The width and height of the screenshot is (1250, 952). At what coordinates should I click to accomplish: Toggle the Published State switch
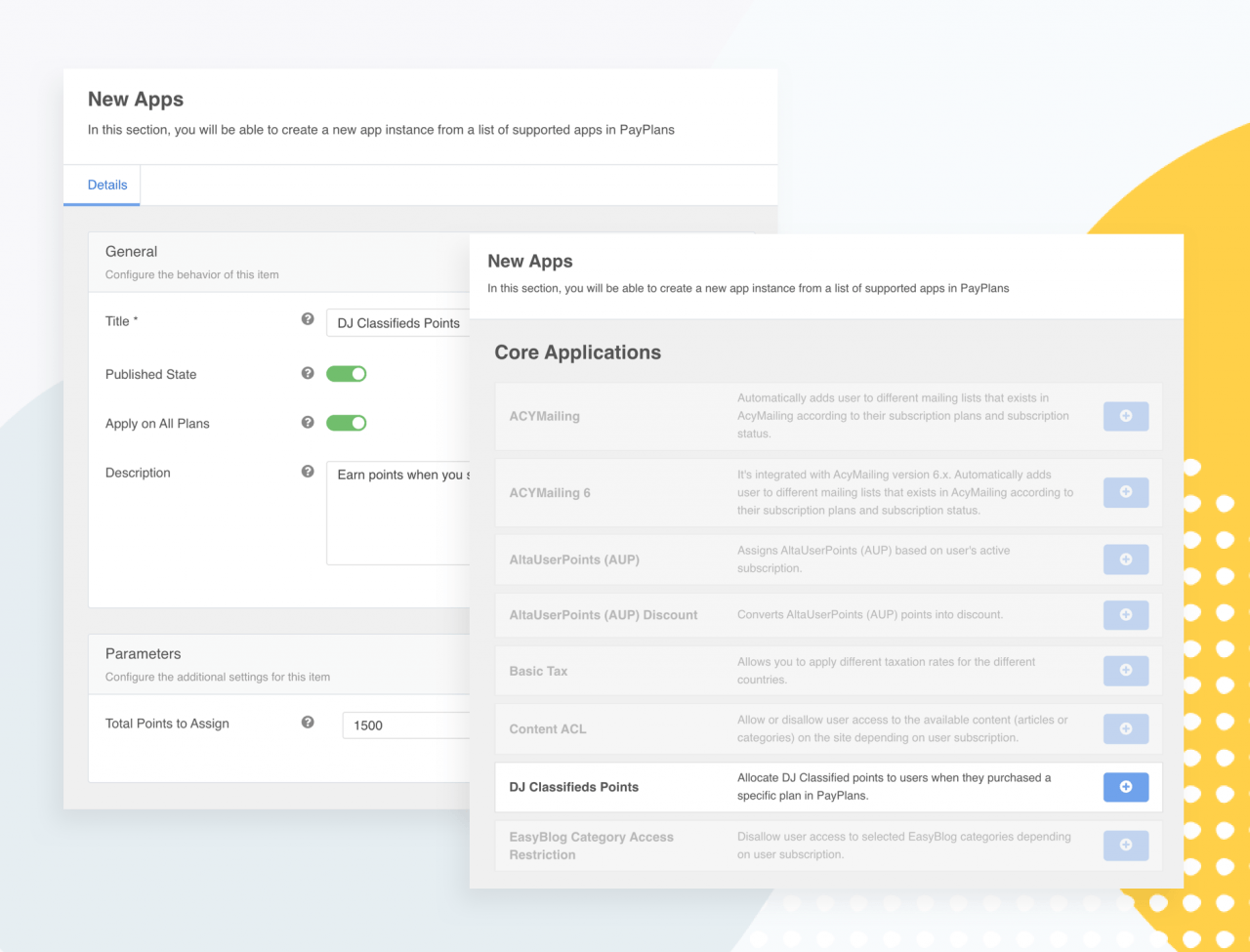(x=347, y=374)
